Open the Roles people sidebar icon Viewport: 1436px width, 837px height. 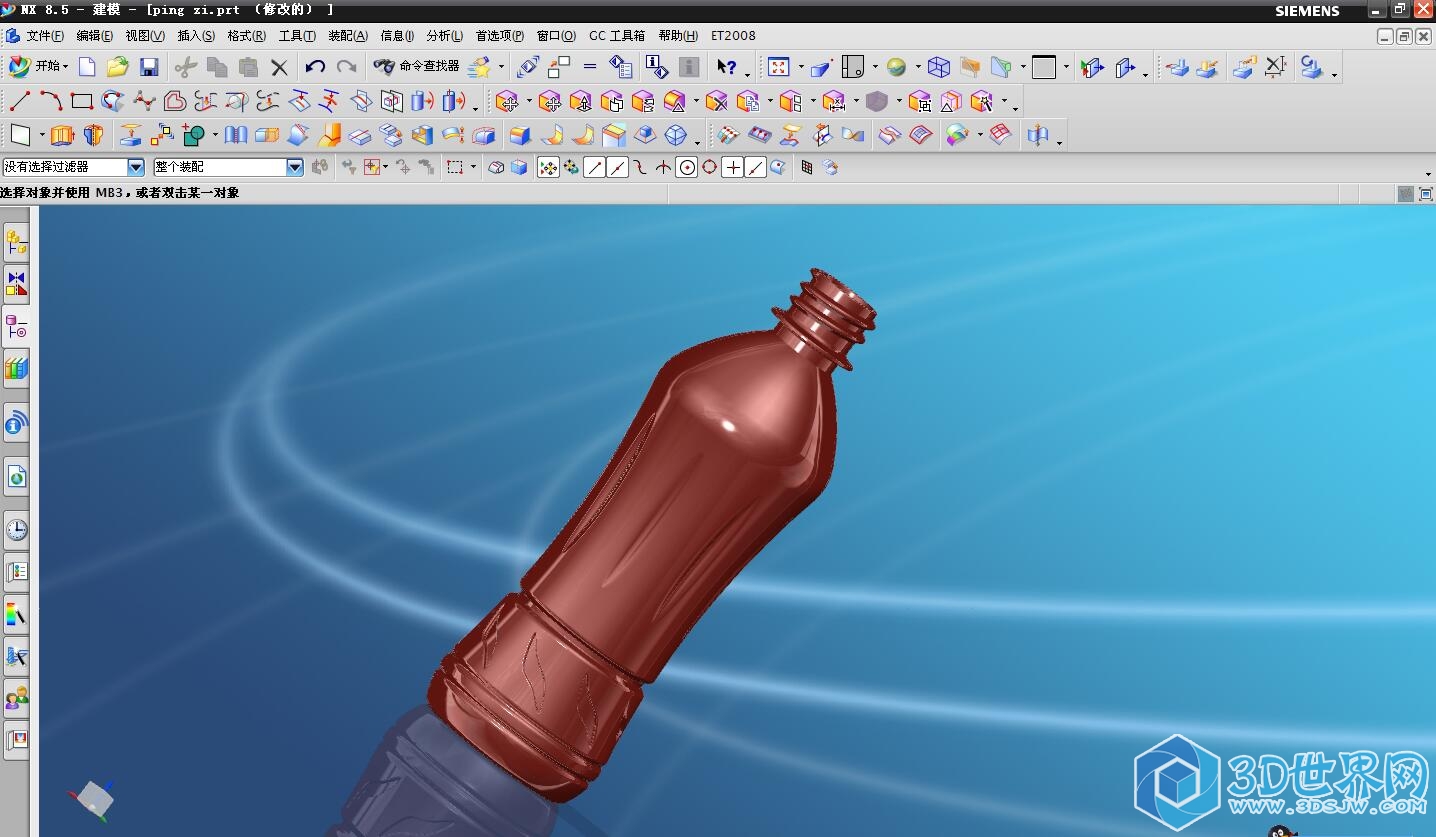tap(16, 698)
